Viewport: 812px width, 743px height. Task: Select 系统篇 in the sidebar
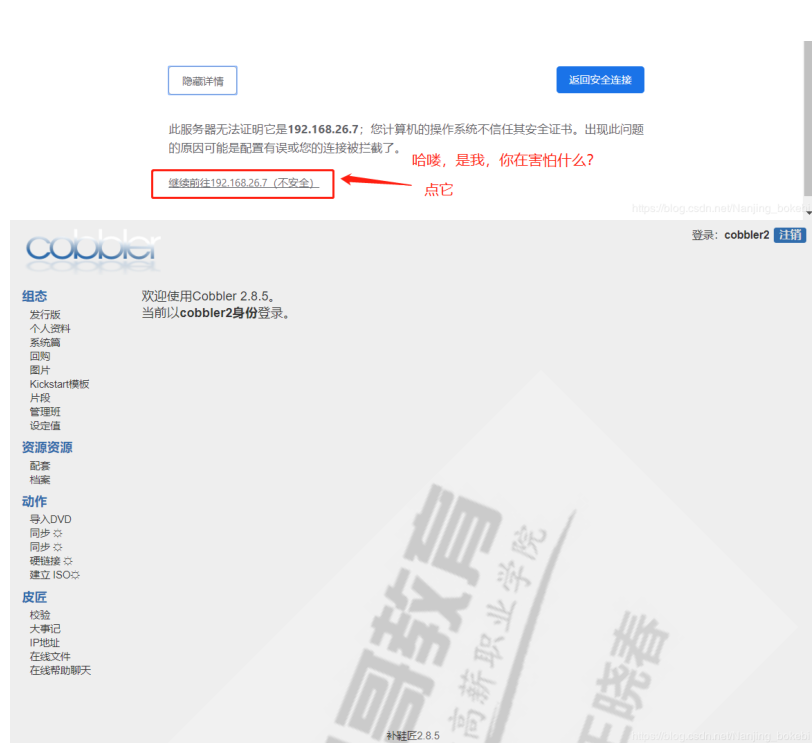[x=45, y=343]
